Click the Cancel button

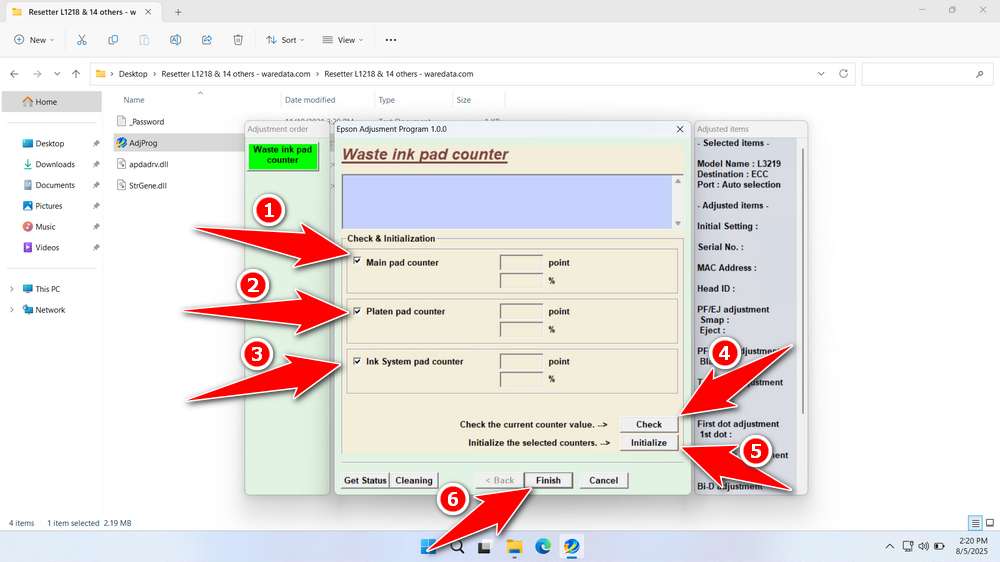click(x=603, y=480)
